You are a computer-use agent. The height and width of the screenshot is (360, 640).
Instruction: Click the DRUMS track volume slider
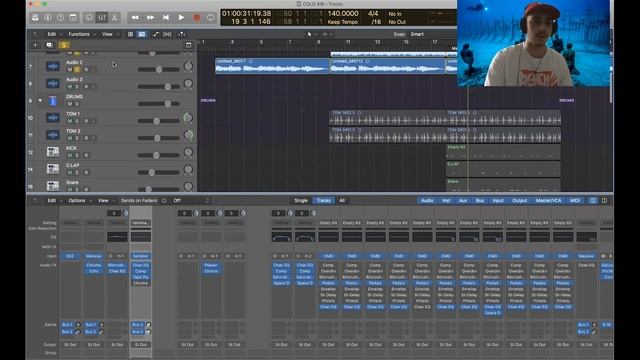tap(159, 104)
